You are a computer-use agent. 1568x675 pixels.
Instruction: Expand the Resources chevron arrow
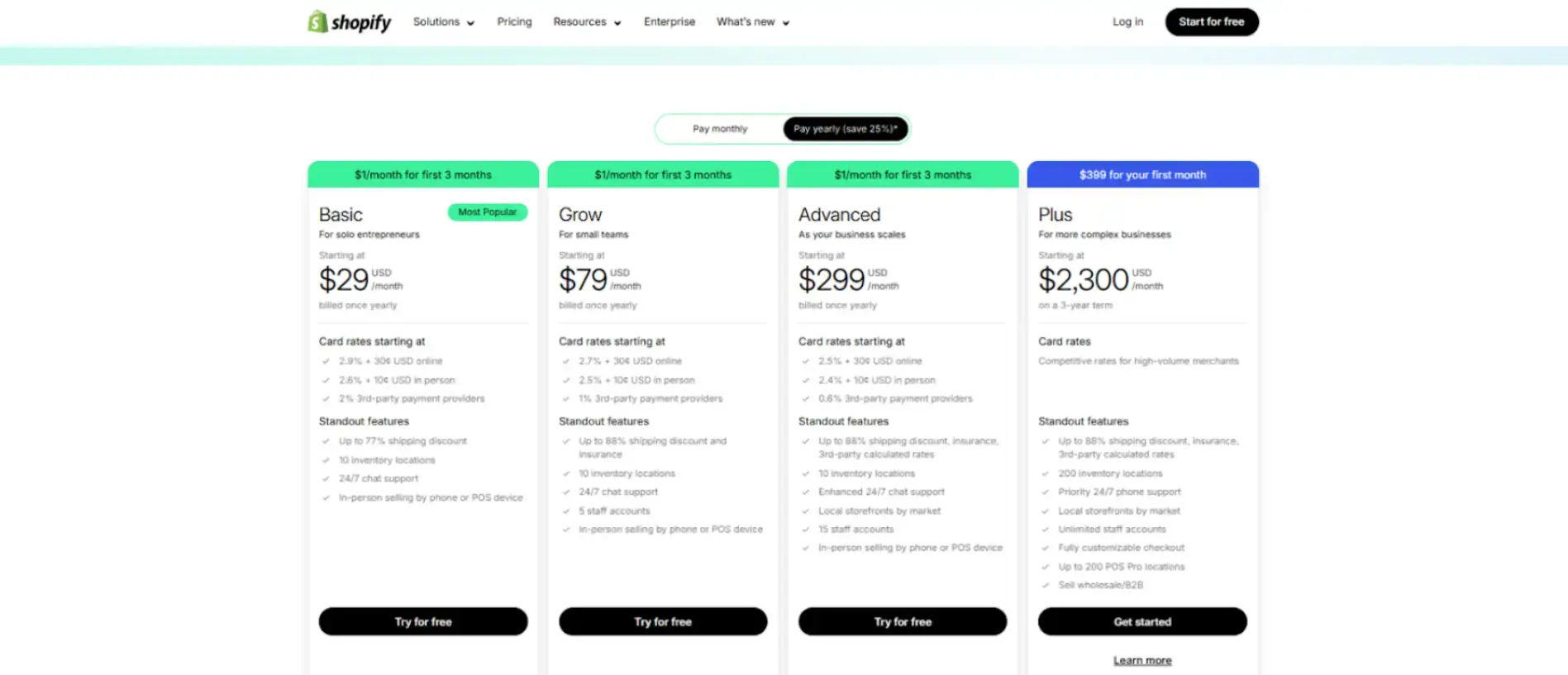coord(618,23)
